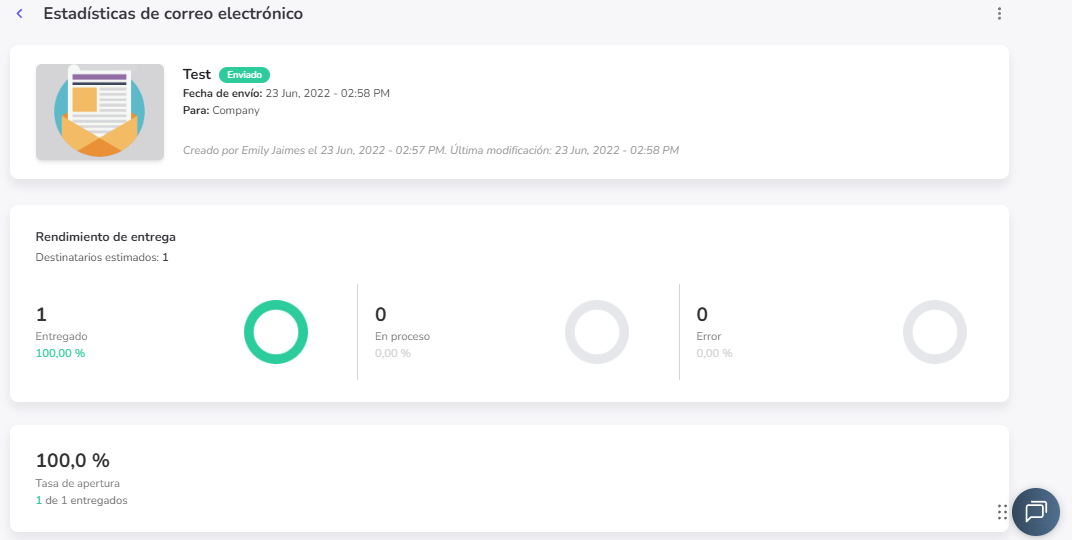The height and width of the screenshot is (540, 1072).
Task: Click the En proceso count label
Action: point(402,337)
